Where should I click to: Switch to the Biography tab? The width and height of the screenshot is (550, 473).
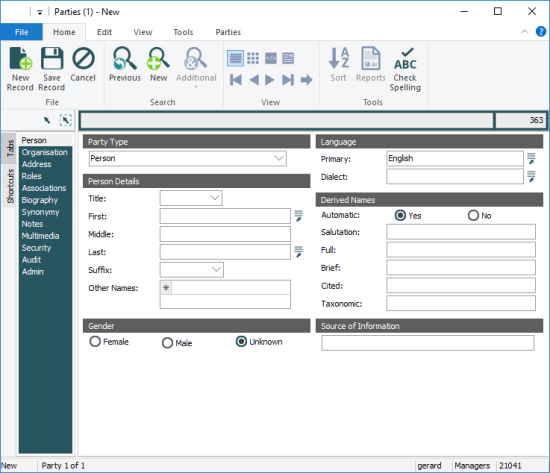[x=40, y=200]
